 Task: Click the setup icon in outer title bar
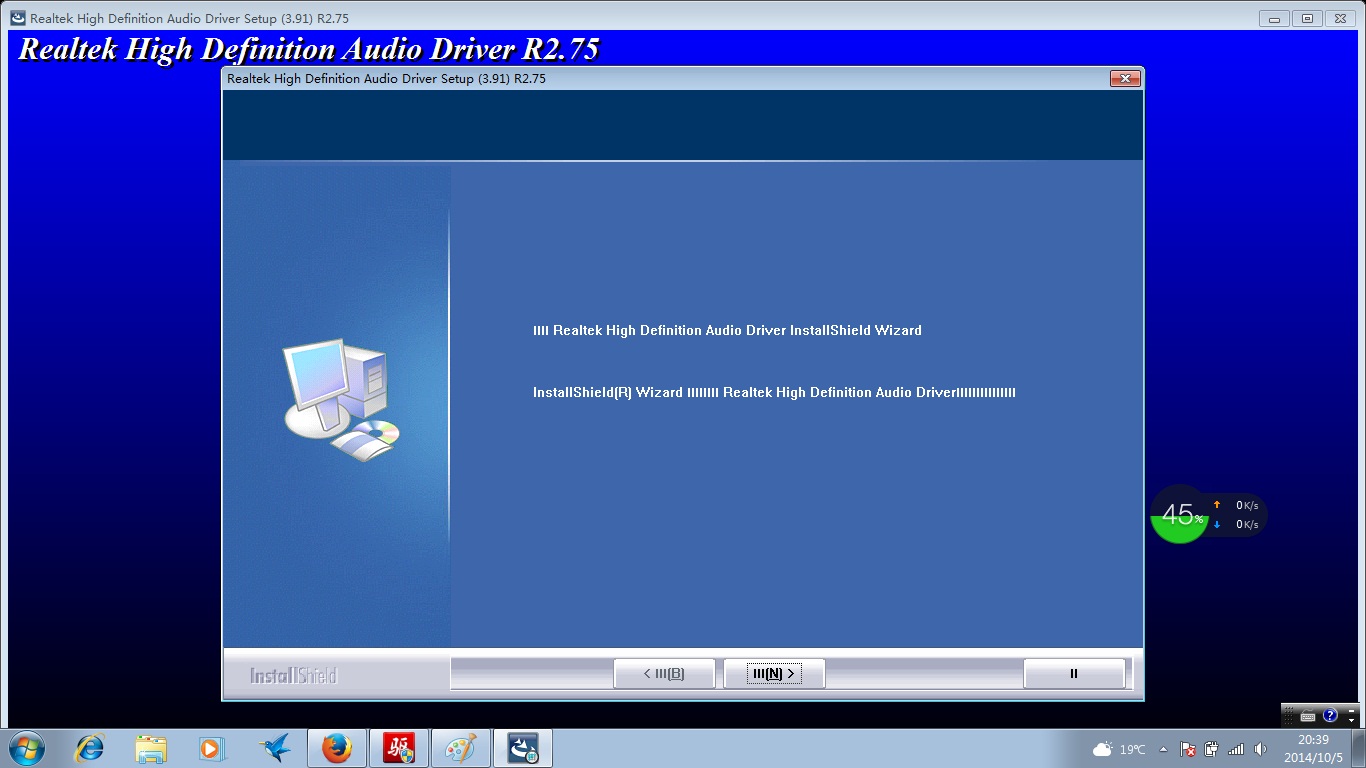click(x=18, y=18)
